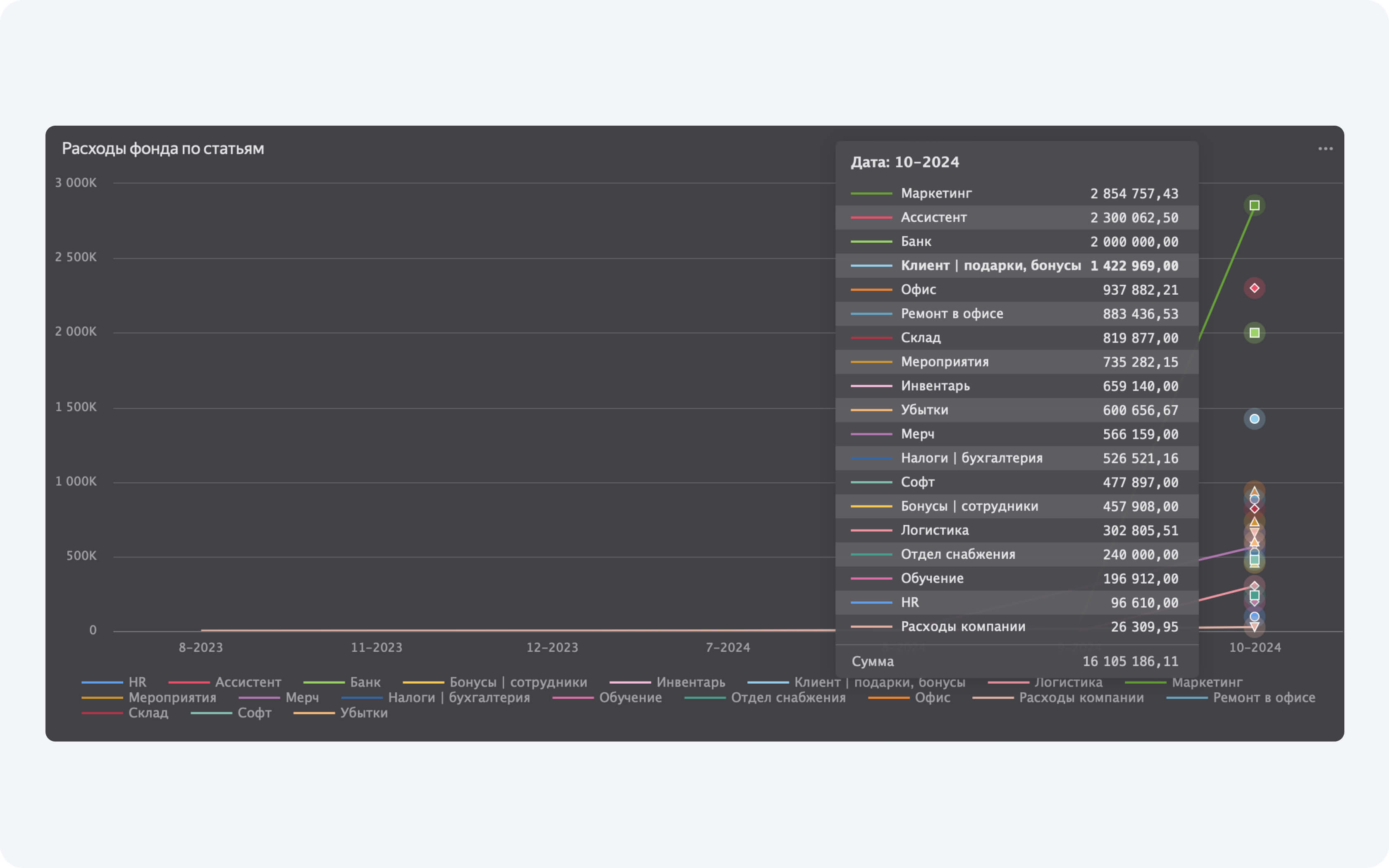Click the Банк square data point marker
The width and height of the screenshot is (1389, 868).
(1254, 333)
